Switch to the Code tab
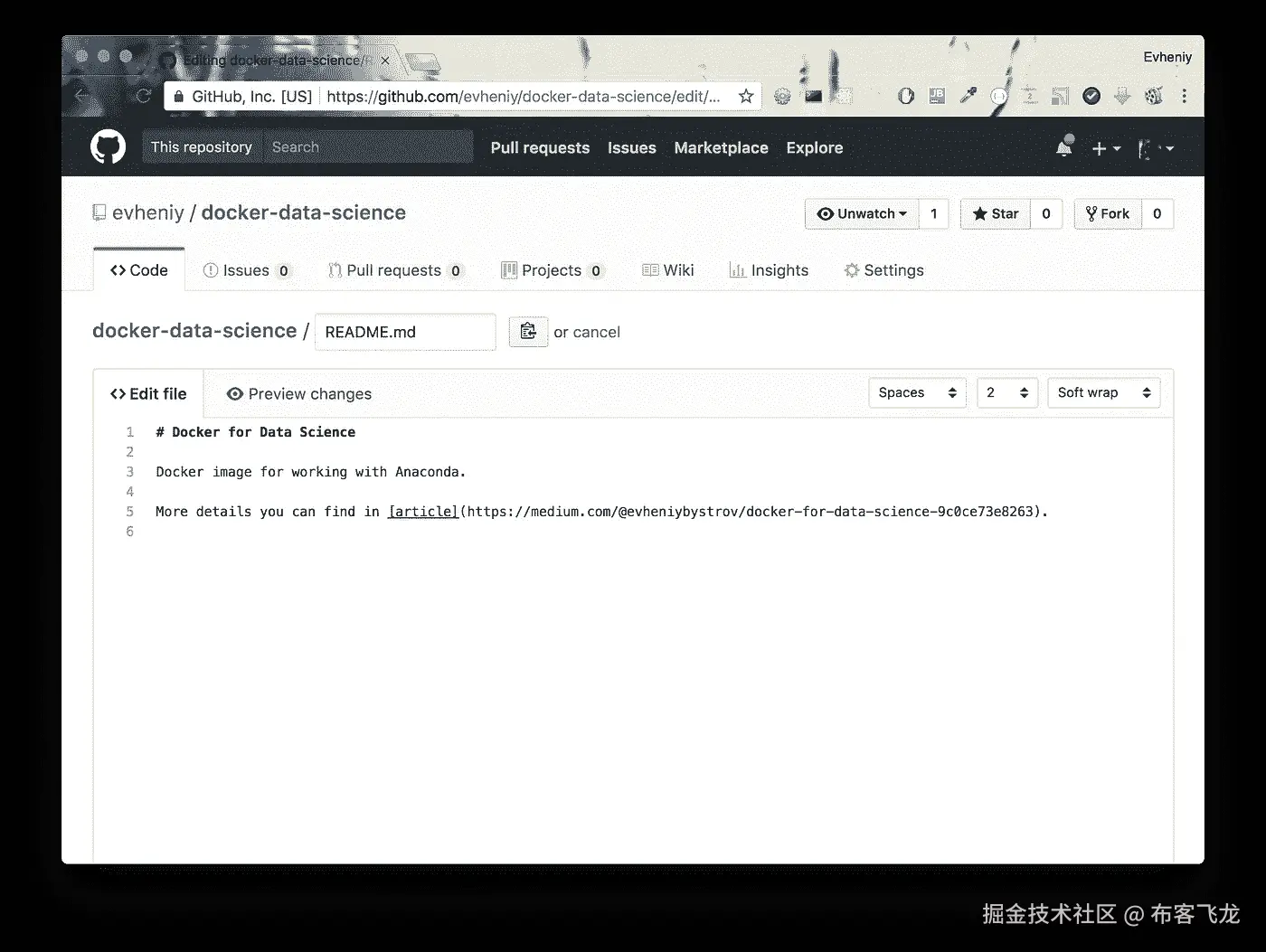Screen dimensions: 1266x952 (x=139, y=270)
